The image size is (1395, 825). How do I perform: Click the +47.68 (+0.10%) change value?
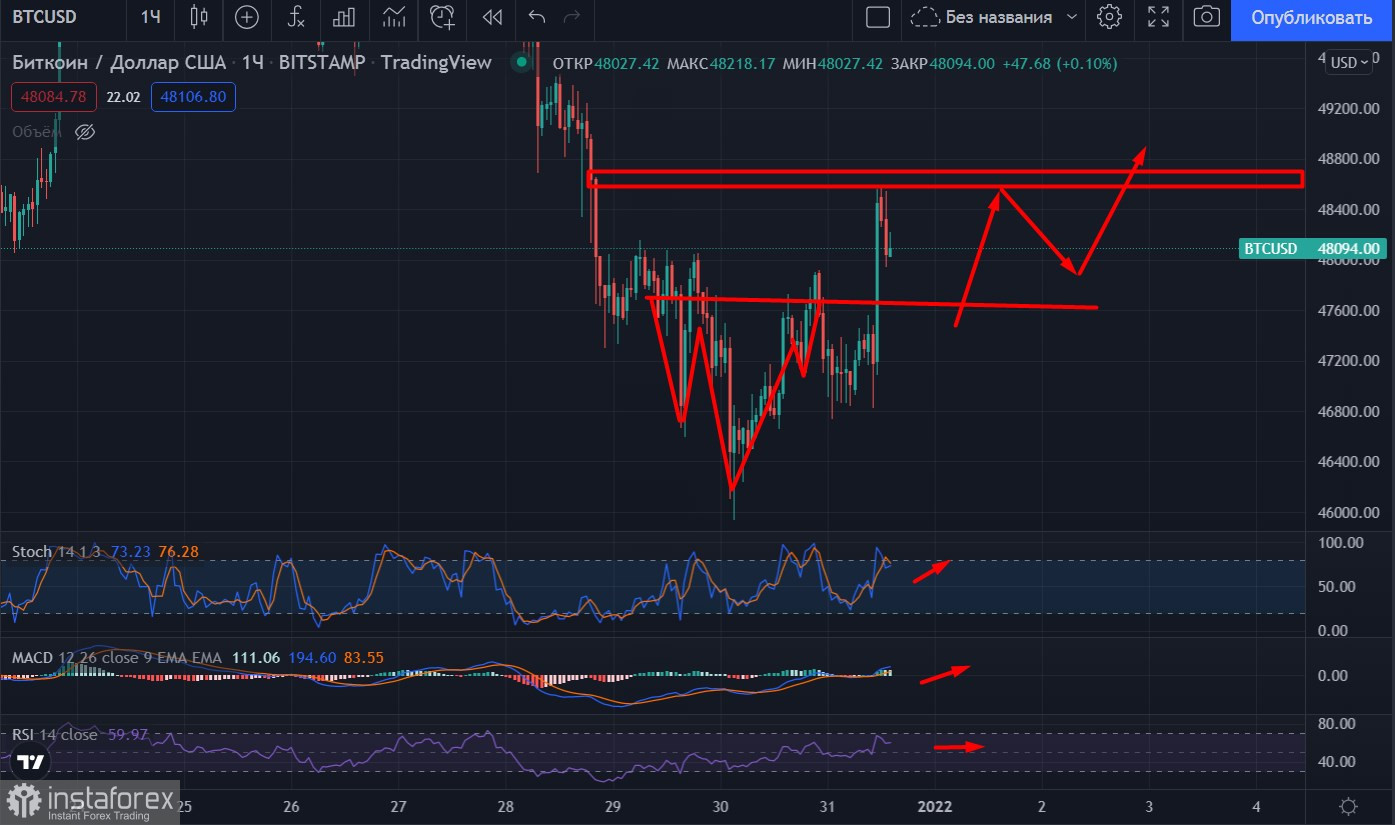(1060, 63)
